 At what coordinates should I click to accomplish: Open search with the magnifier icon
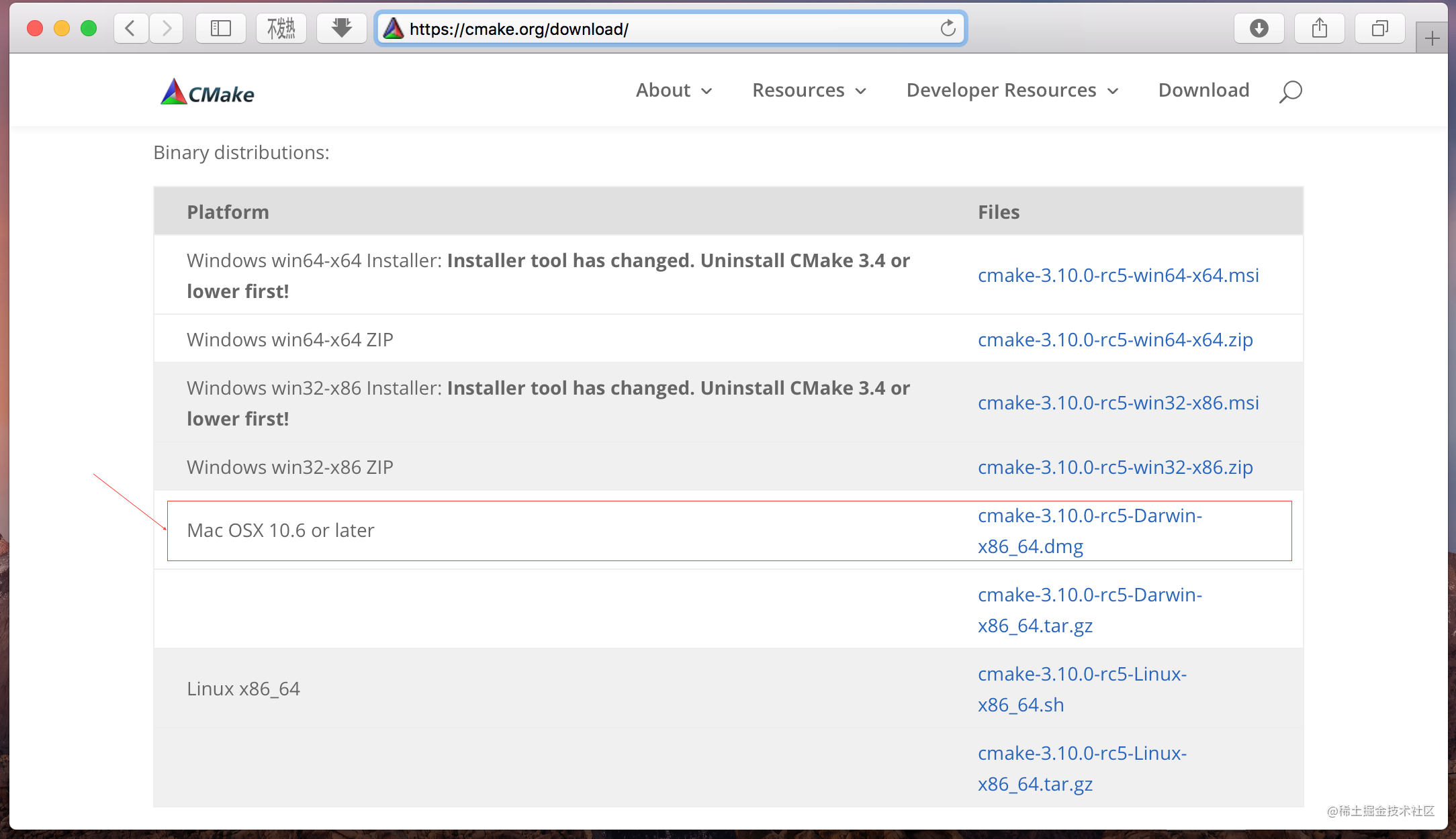click(x=1289, y=91)
